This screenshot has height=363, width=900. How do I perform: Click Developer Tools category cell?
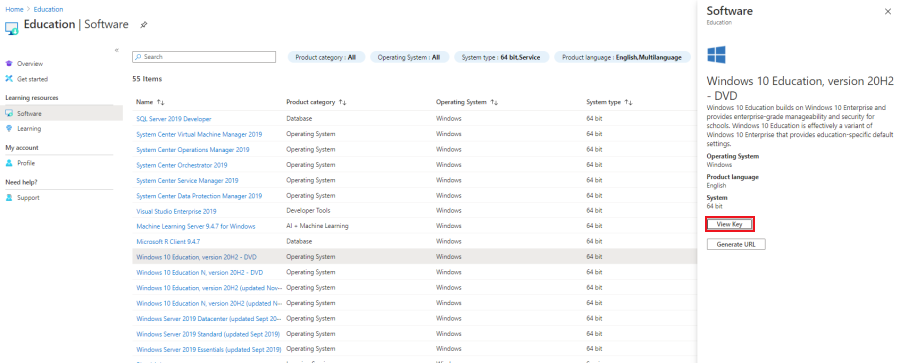pyautogui.click(x=308, y=211)
